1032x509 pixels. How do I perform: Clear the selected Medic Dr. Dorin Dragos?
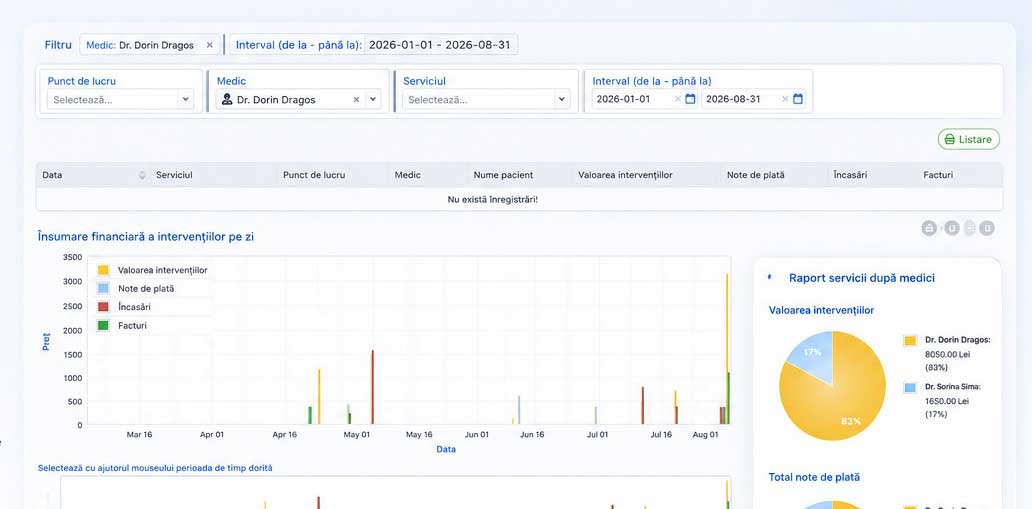(356, 99)
